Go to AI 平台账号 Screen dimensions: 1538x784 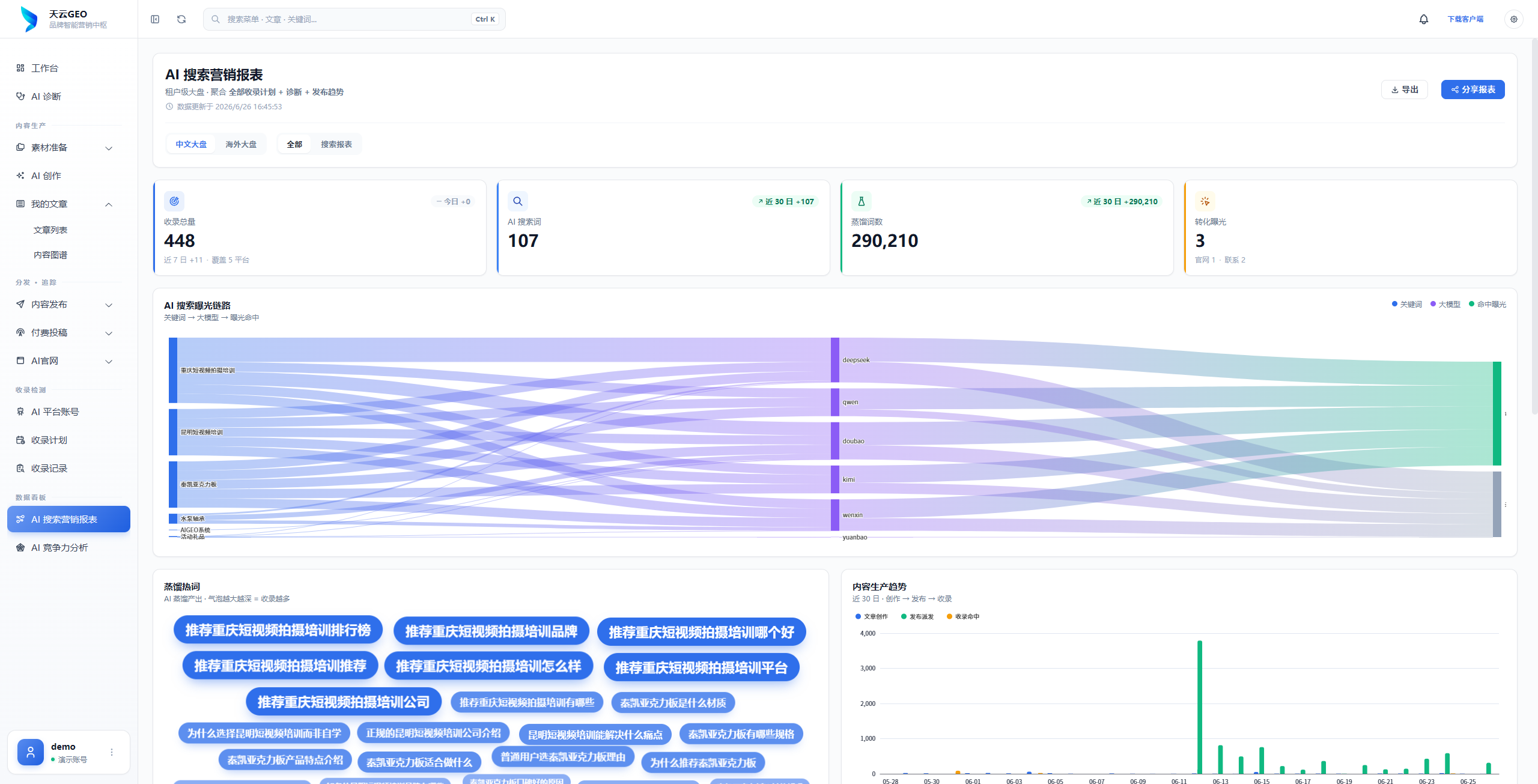coord(68,412)
